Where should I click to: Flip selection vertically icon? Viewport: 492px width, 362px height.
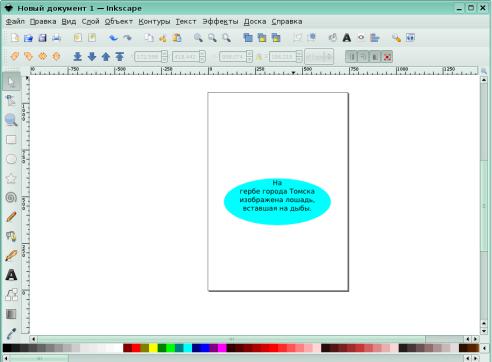coord(56,56)
